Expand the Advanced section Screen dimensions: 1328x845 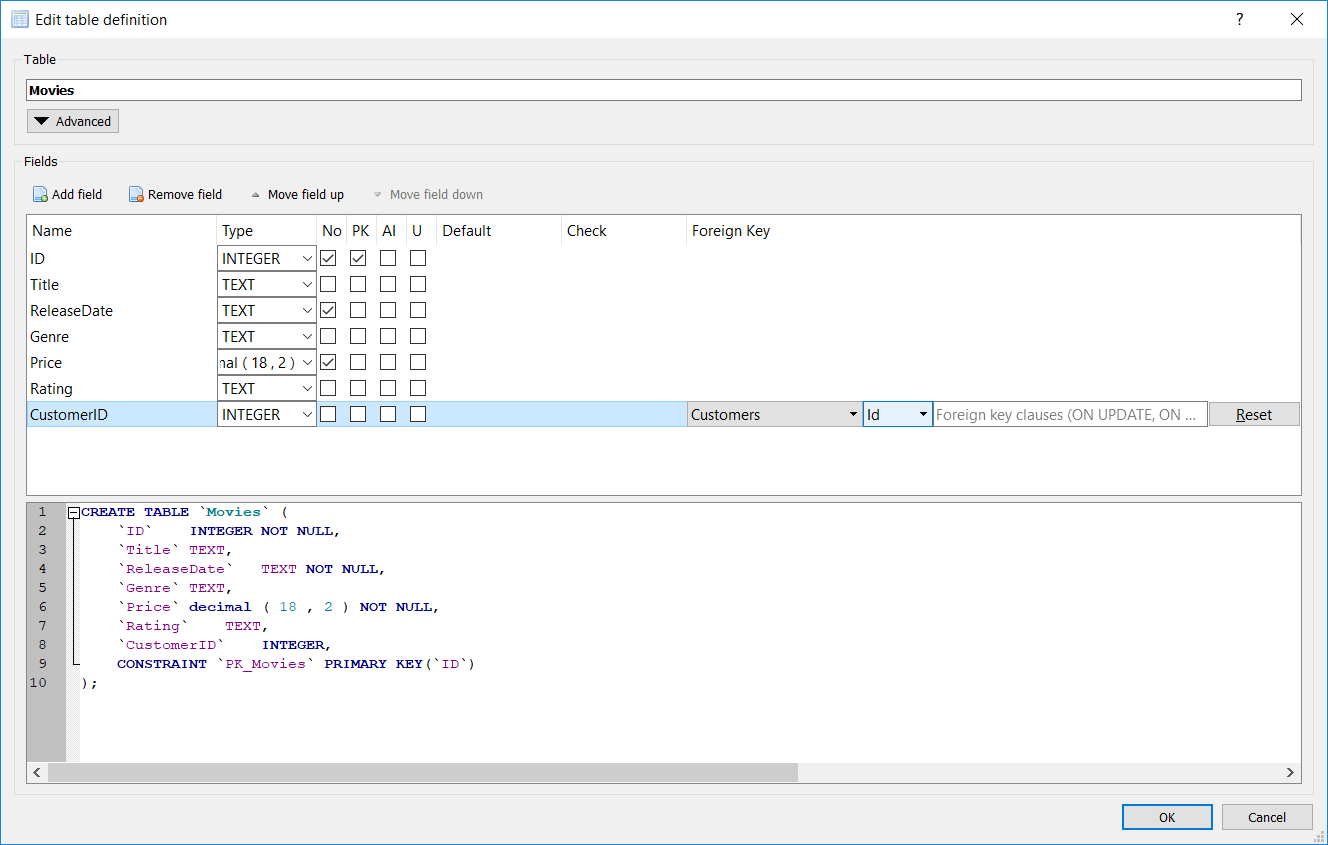(x=72, y=122)
